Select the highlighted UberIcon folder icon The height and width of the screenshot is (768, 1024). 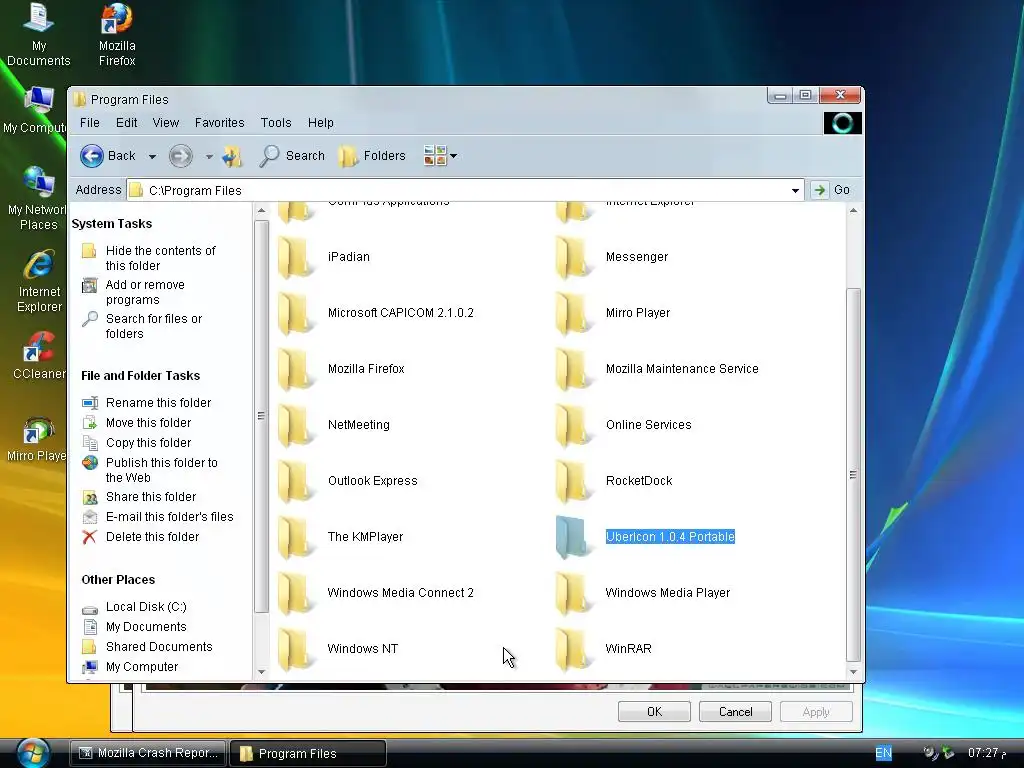(x=574, y=537)
